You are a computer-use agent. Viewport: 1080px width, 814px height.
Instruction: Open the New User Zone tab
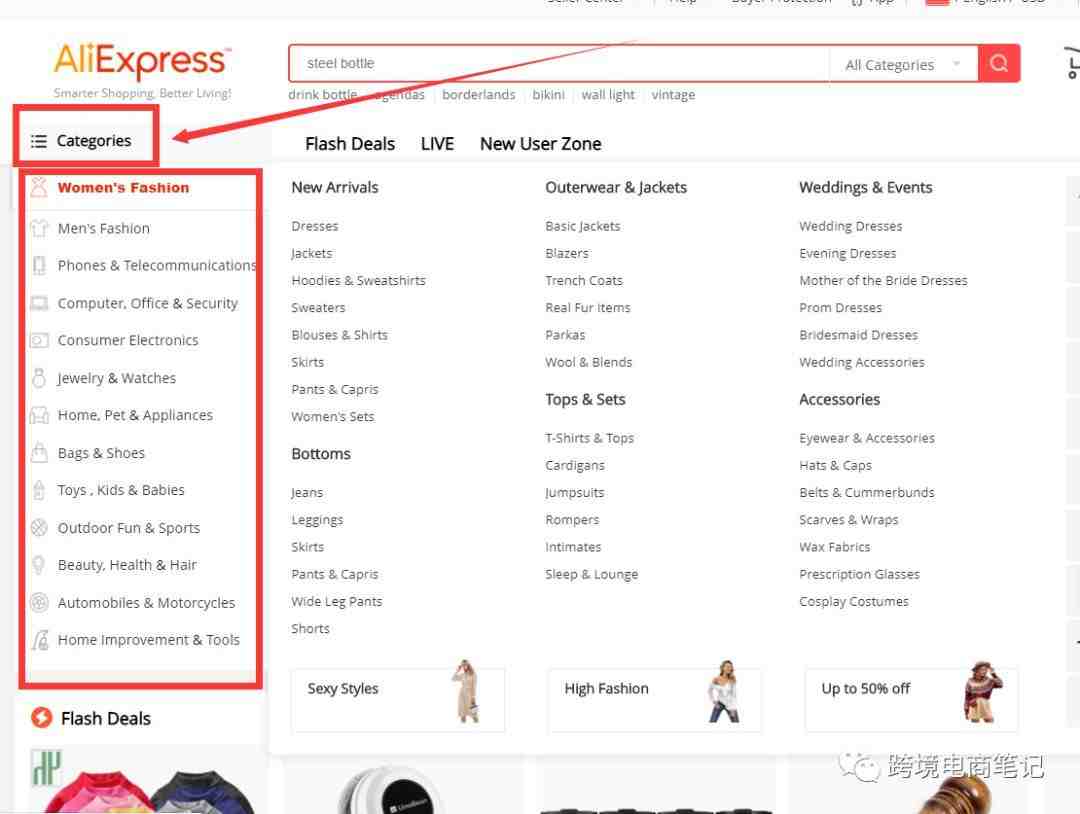pyautogui.click(x=541, y=144)
